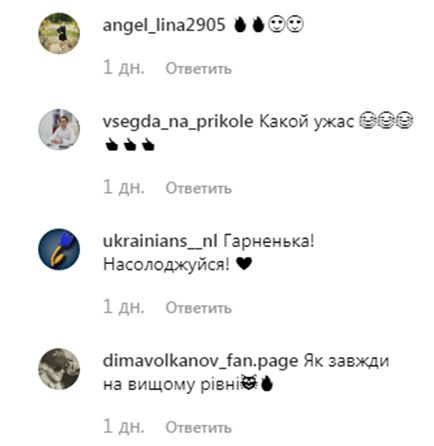Click cat emoji in dimavolkanov_fan.page comment
Image resolution: width=434 pixels, height=446 pixels.
click(249, 383)
